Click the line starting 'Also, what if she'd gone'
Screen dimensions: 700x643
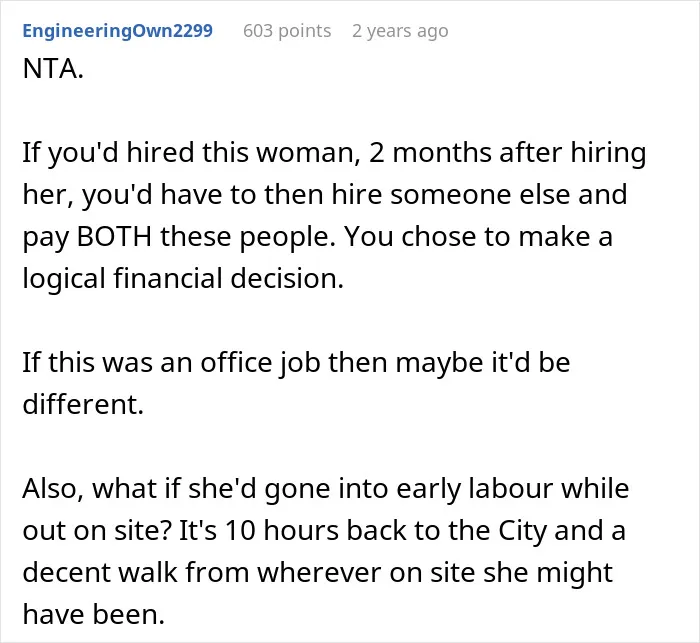tap(326, 489)
